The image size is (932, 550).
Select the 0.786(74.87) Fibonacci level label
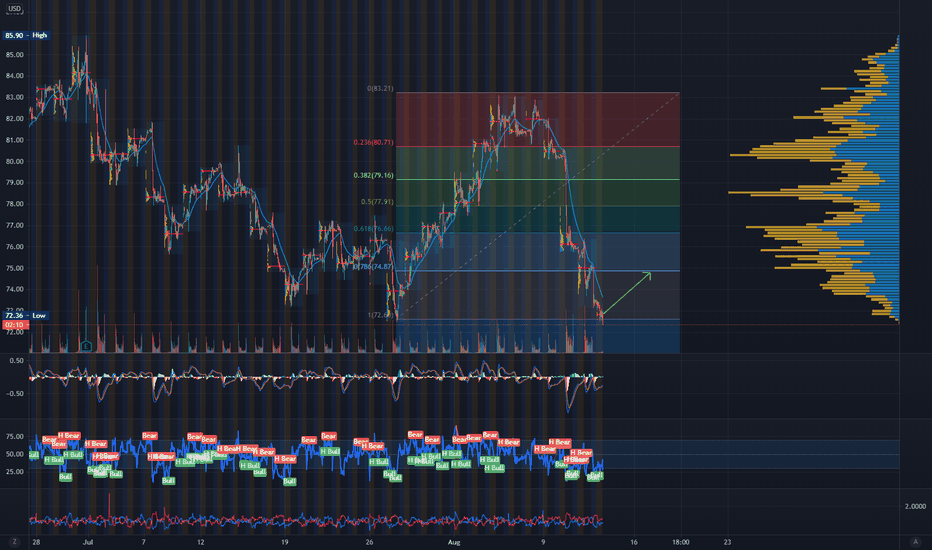point(373,266)
